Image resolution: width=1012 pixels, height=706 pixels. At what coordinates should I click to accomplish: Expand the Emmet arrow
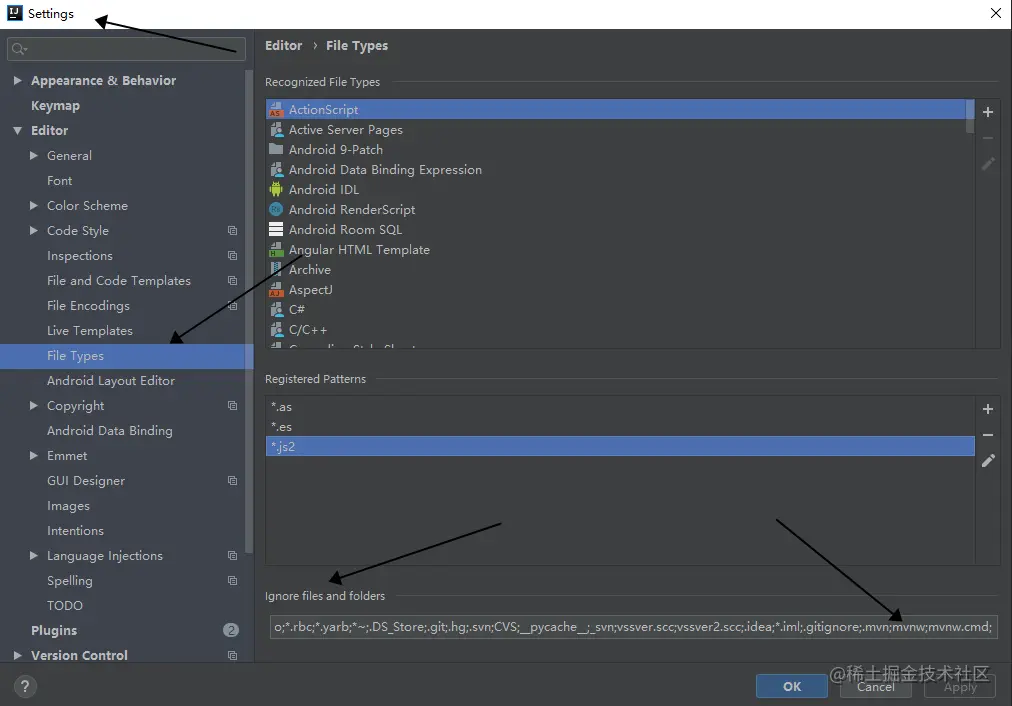tap(34, 456)
